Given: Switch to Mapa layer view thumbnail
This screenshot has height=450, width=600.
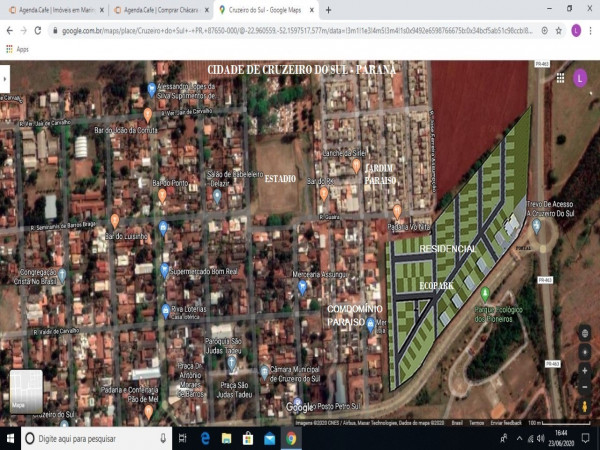Looking at the screenshot, I should click(x=26, y=391).
